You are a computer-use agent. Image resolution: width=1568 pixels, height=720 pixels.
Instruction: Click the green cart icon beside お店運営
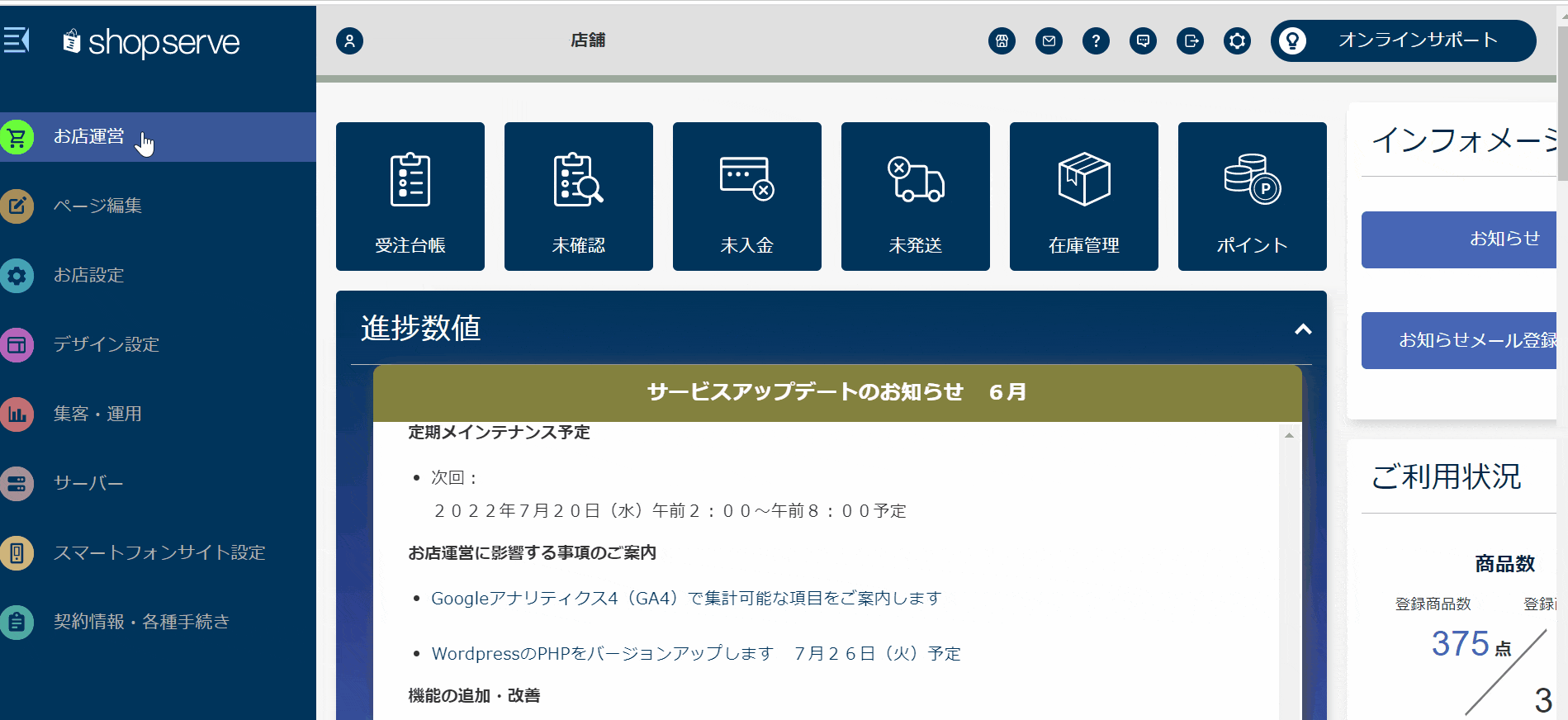(17, 137)
